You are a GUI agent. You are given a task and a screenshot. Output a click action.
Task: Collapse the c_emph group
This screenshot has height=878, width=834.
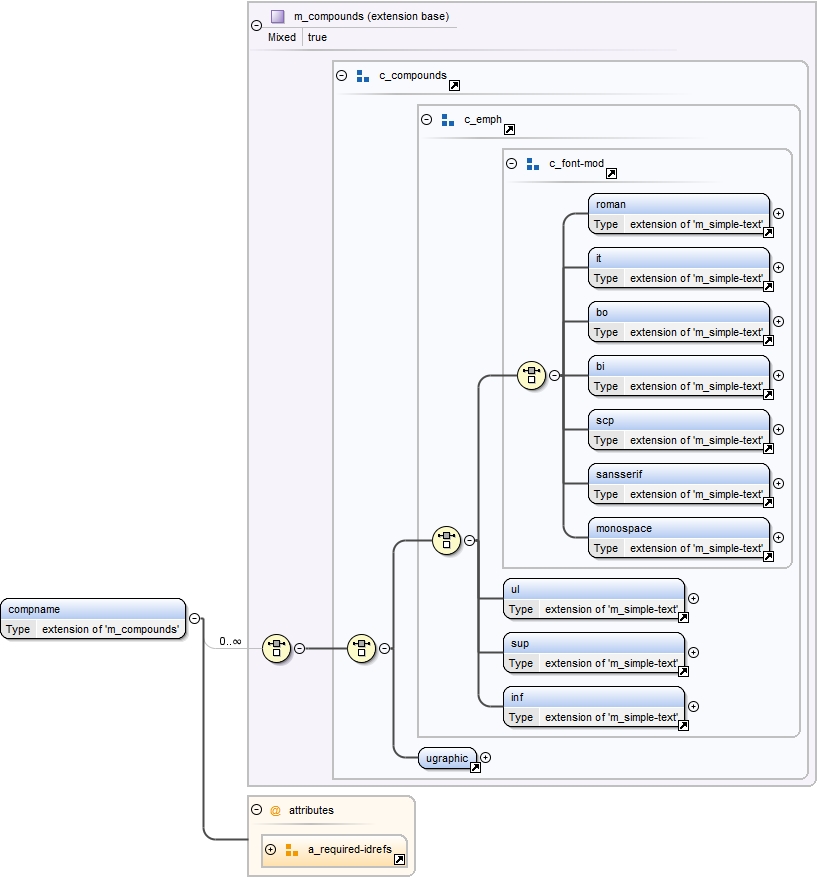(426, 119)
